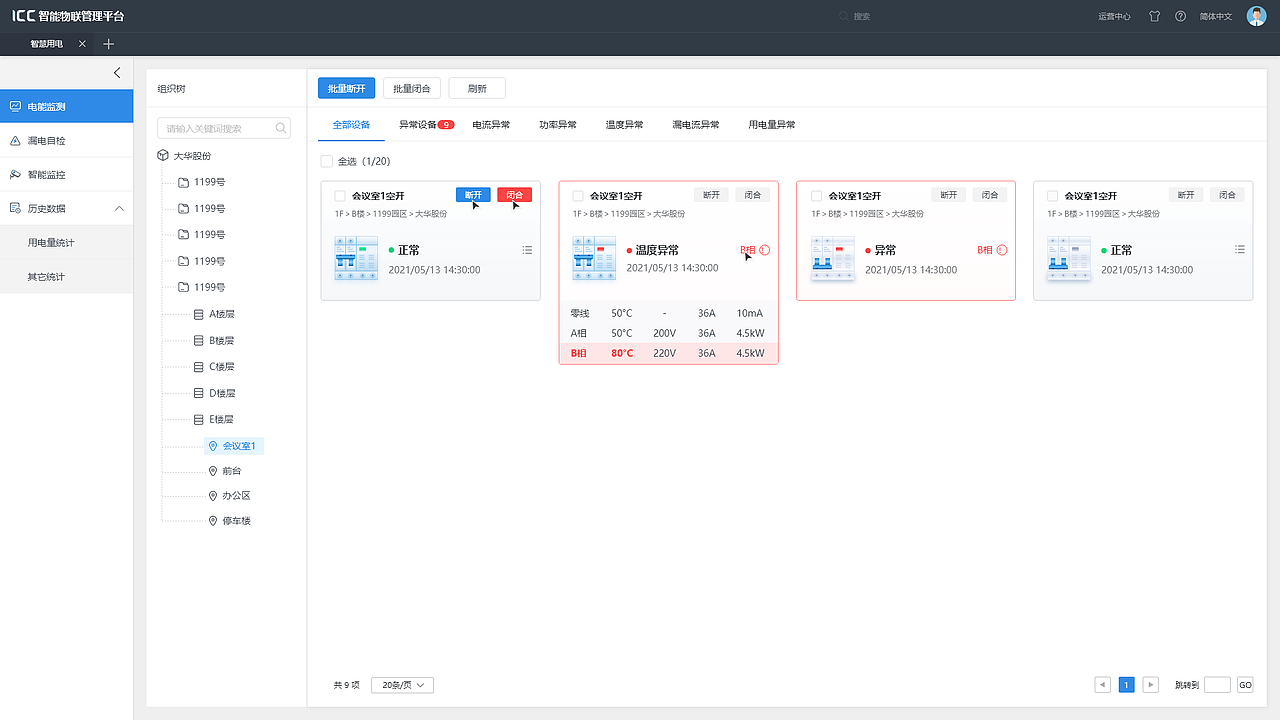This screenshot has height=720, width=1280.
Task: Tick the 全选 checkbox
Action: (x=326, y=161)
